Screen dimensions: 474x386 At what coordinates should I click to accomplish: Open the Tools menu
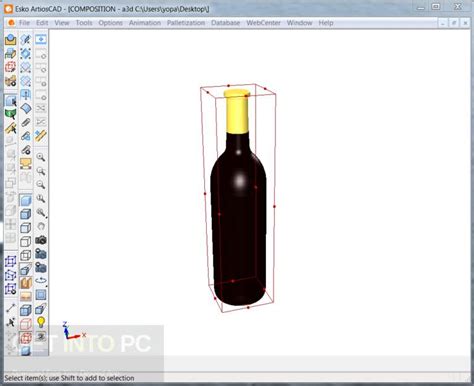coord(84,23)
